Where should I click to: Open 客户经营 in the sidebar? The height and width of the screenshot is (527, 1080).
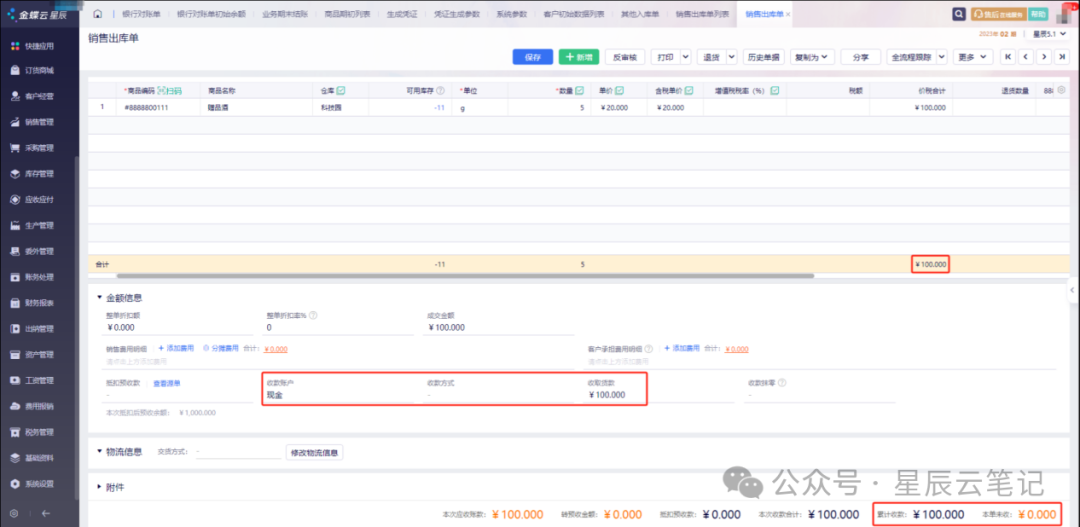click(x=39, y=96)
